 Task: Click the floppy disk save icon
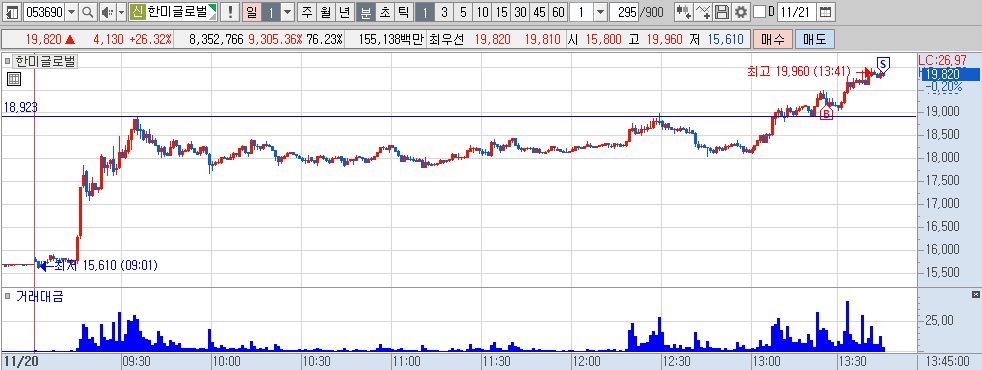722,12
